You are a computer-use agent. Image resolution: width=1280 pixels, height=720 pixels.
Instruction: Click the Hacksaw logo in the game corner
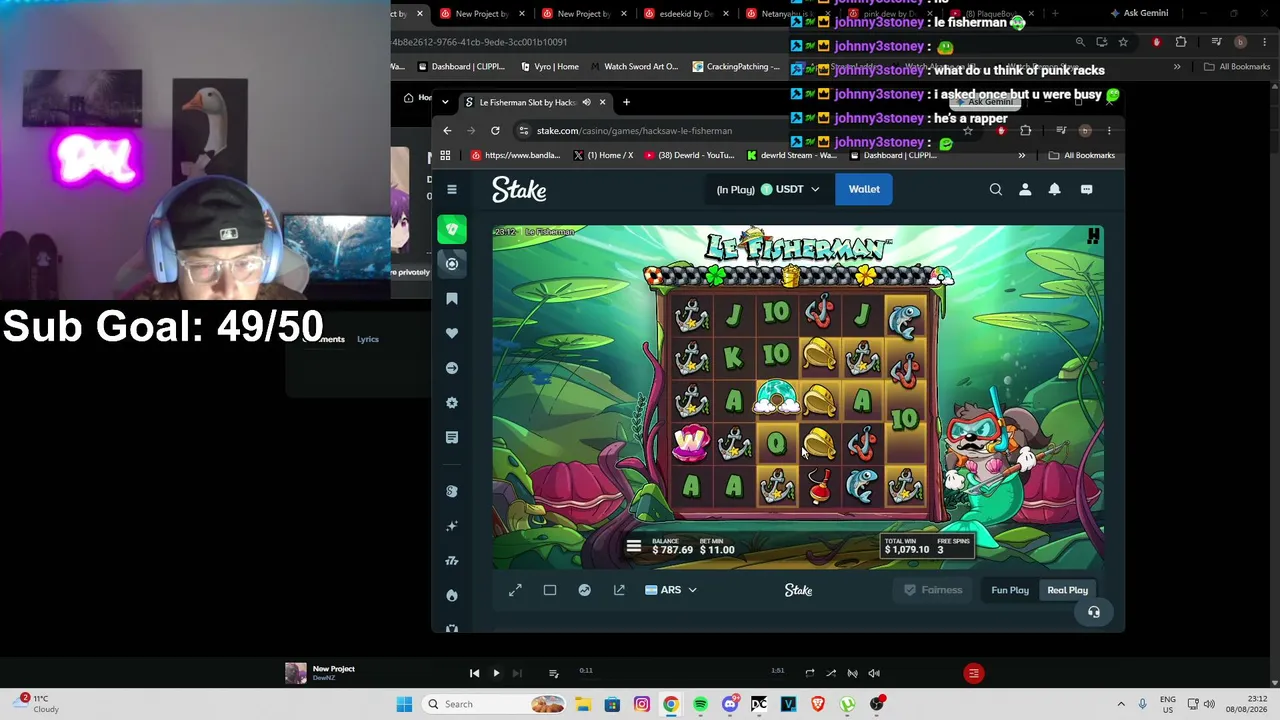1093,236
